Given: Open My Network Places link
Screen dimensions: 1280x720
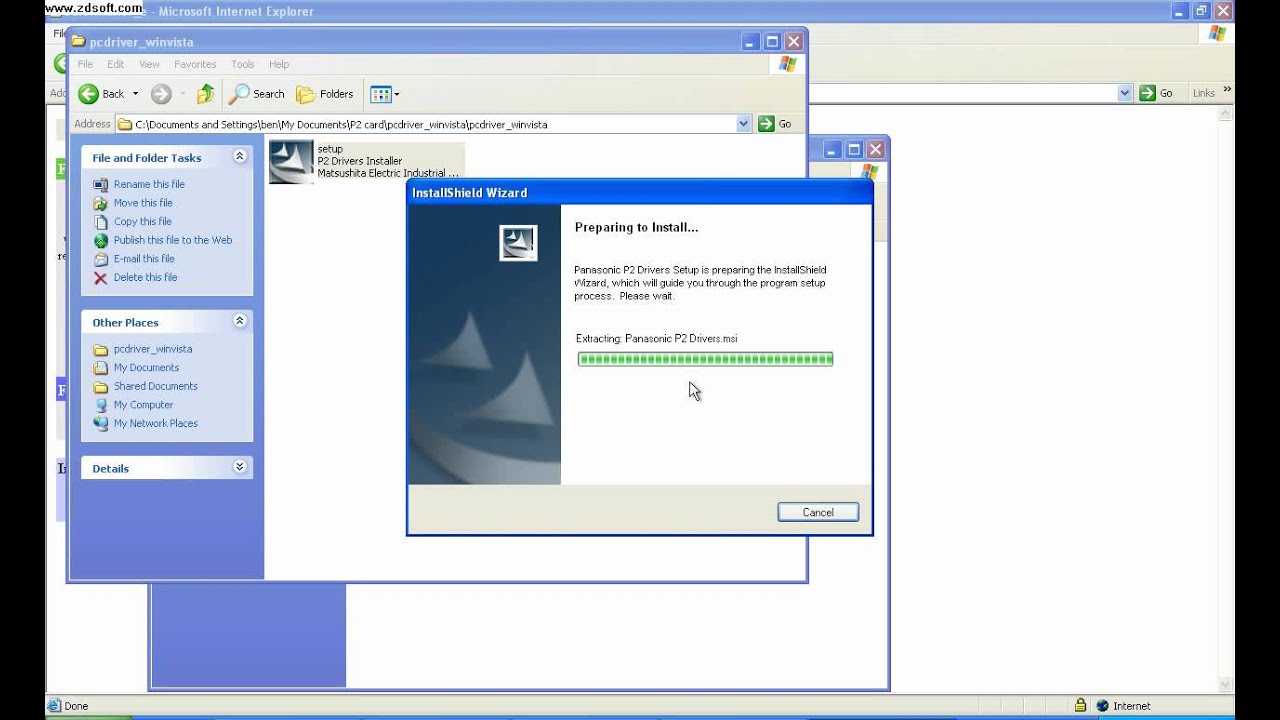Looking at the screenshot, I should click(x=156, y=423).
